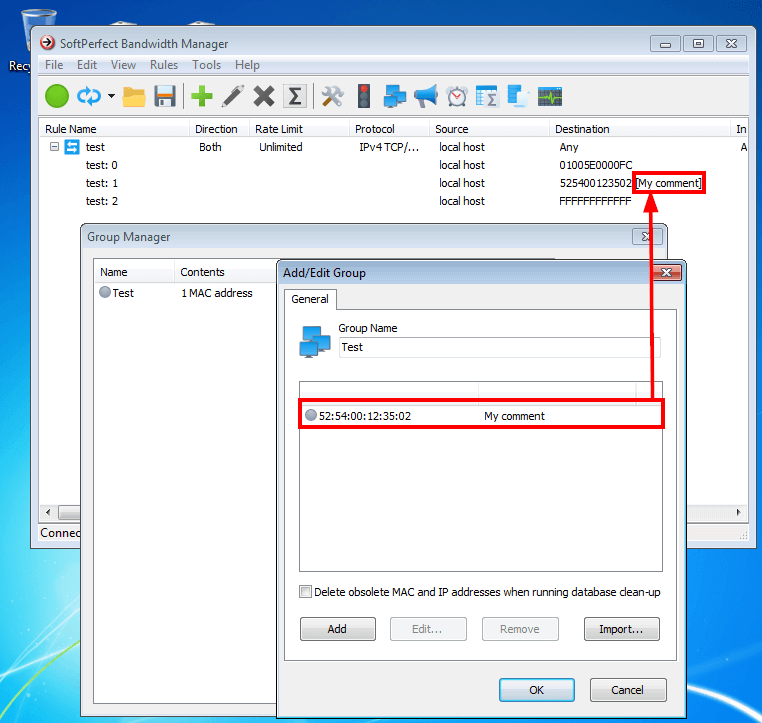Viewport: 762px width, 723px height.
Task: Add a new rule with green plus
Action: 202,96
